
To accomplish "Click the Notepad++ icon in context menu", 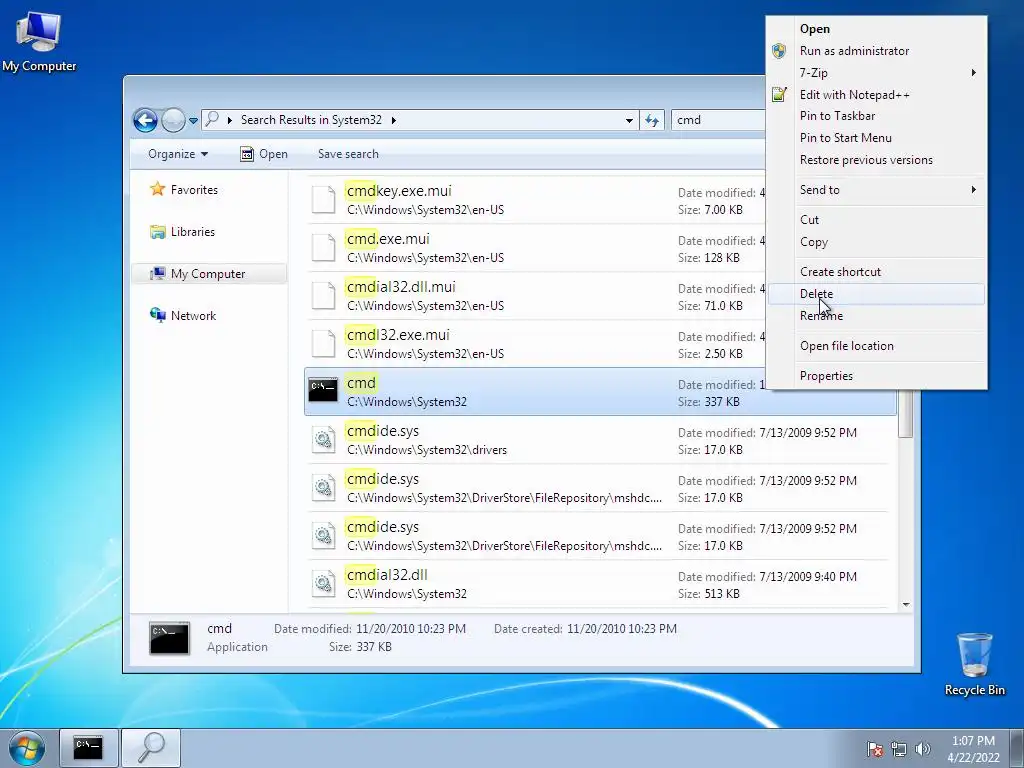I will (x=779, y=95).
